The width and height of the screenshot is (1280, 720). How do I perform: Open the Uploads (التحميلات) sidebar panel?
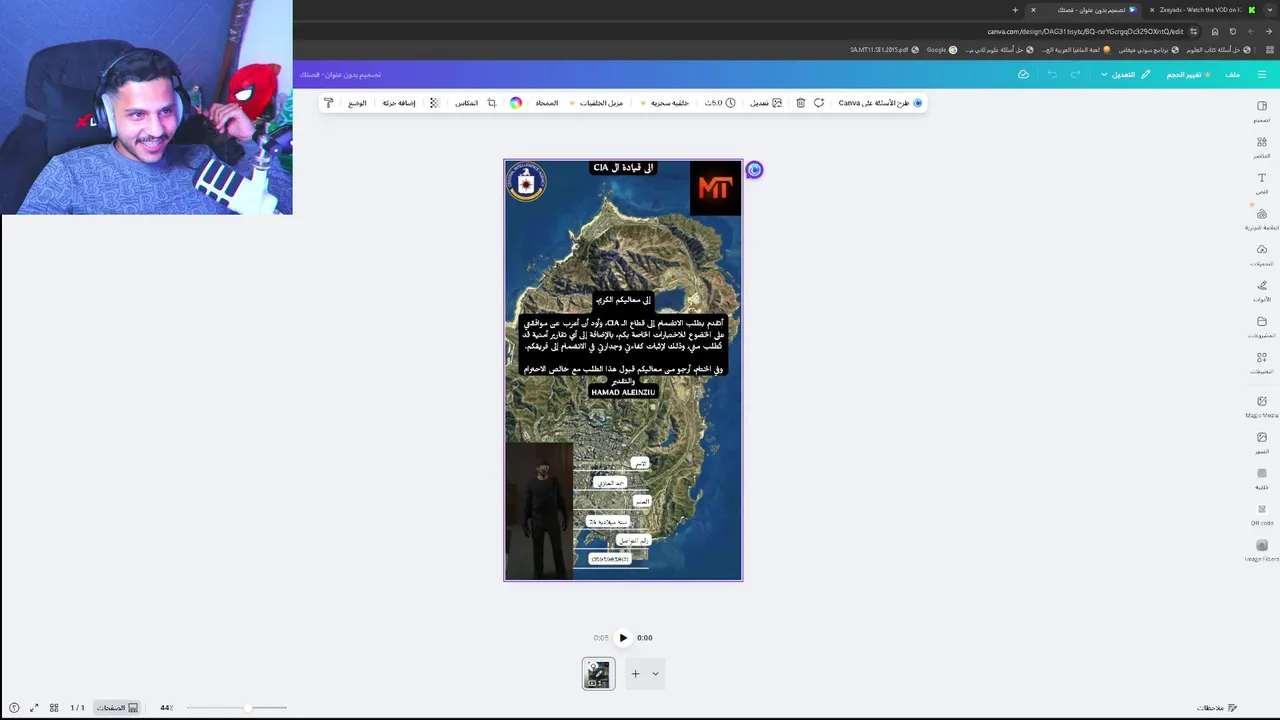[x=1262, y=255]
